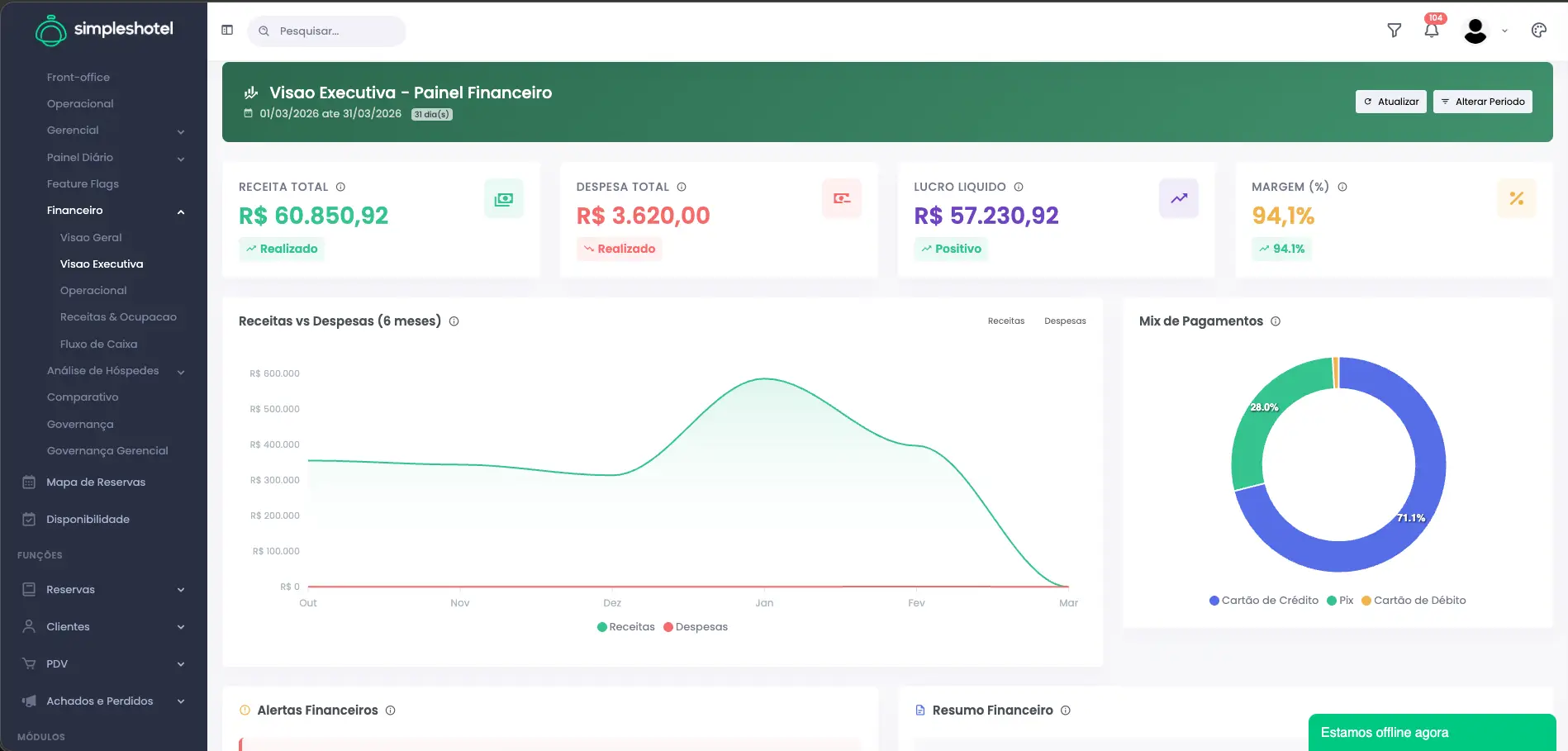Toggle Pix in the donut chart legend
Screen dimensions: 1568x751
pos(1340,601)
